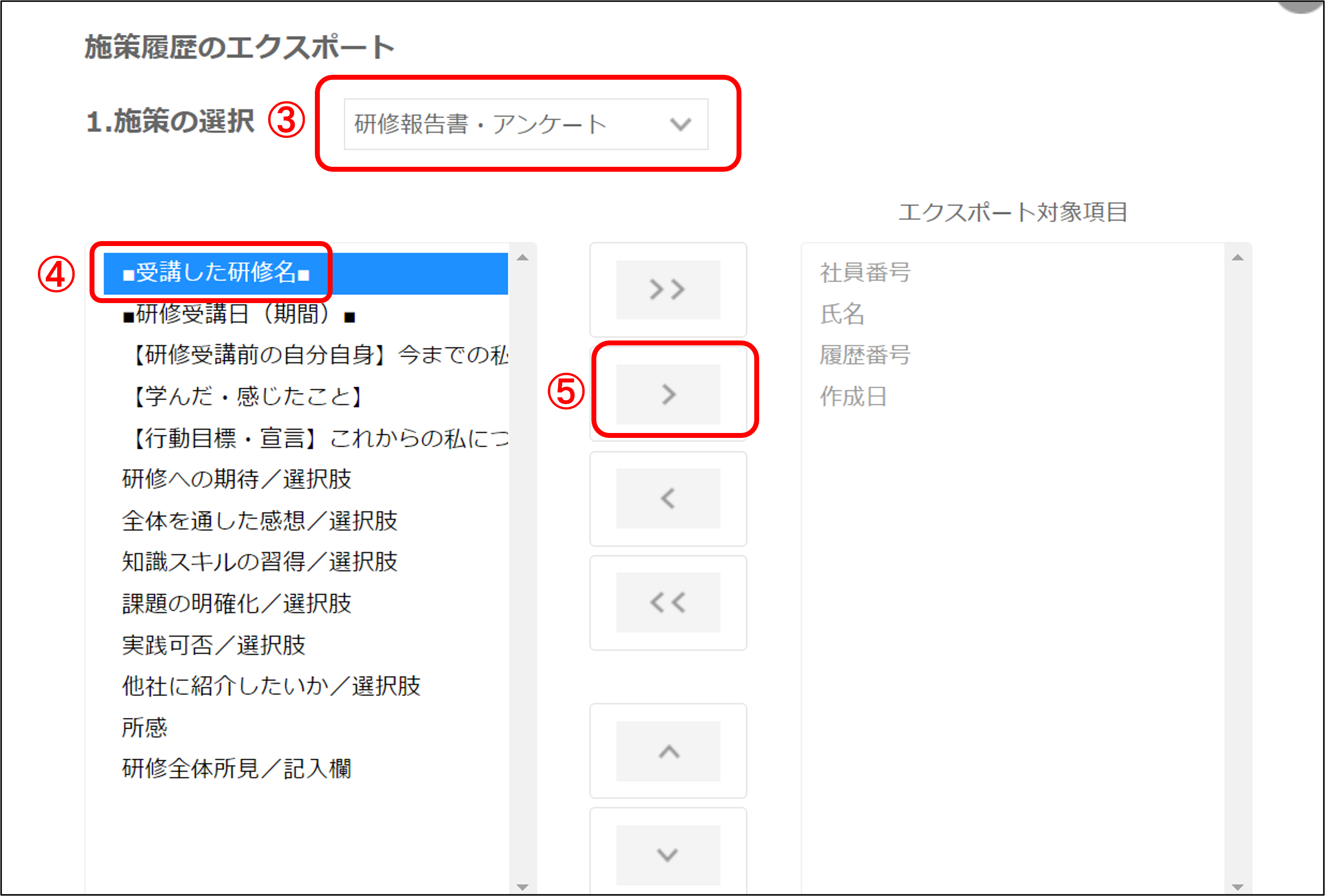The image size is (1325, 896).
Task: Select 履歴番号 in export target list
Action: (865, 355)
